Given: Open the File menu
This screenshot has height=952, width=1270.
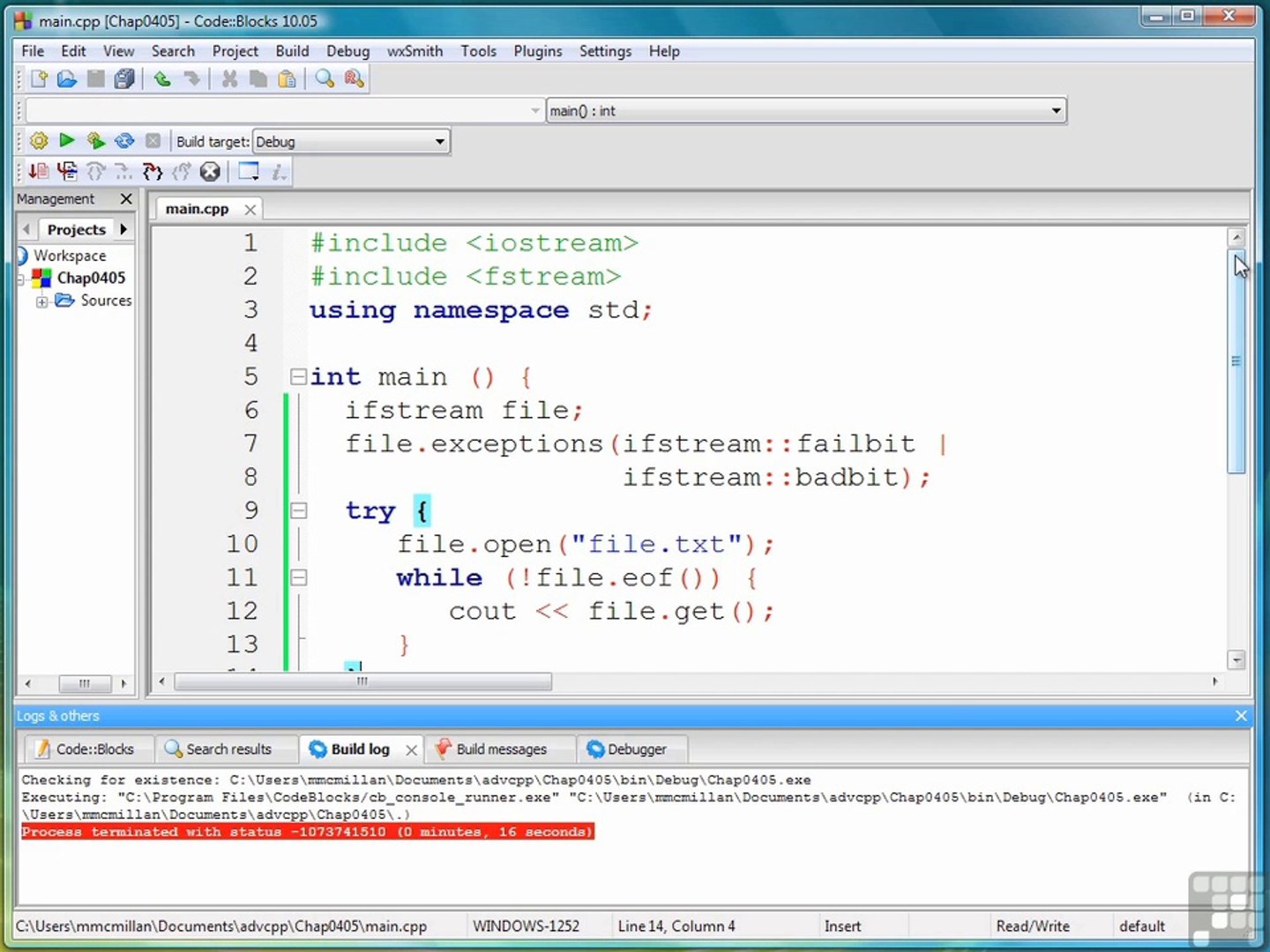Looking at the screenshot, I should coord(33,51).
